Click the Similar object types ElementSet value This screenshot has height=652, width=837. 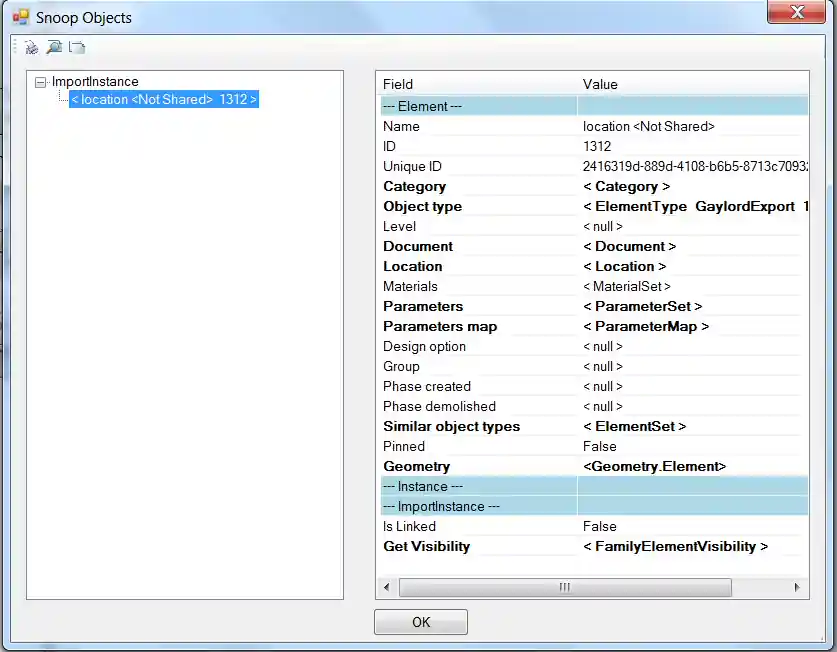[636, 426]
